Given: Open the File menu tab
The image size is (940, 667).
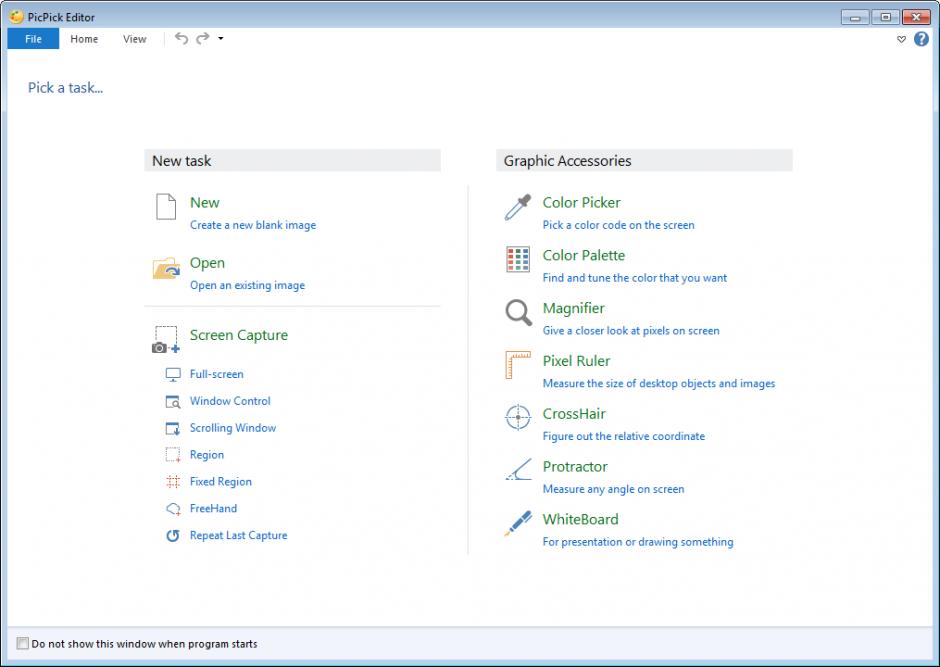Looking at the screenshot, I should click(x=33, y=39).
